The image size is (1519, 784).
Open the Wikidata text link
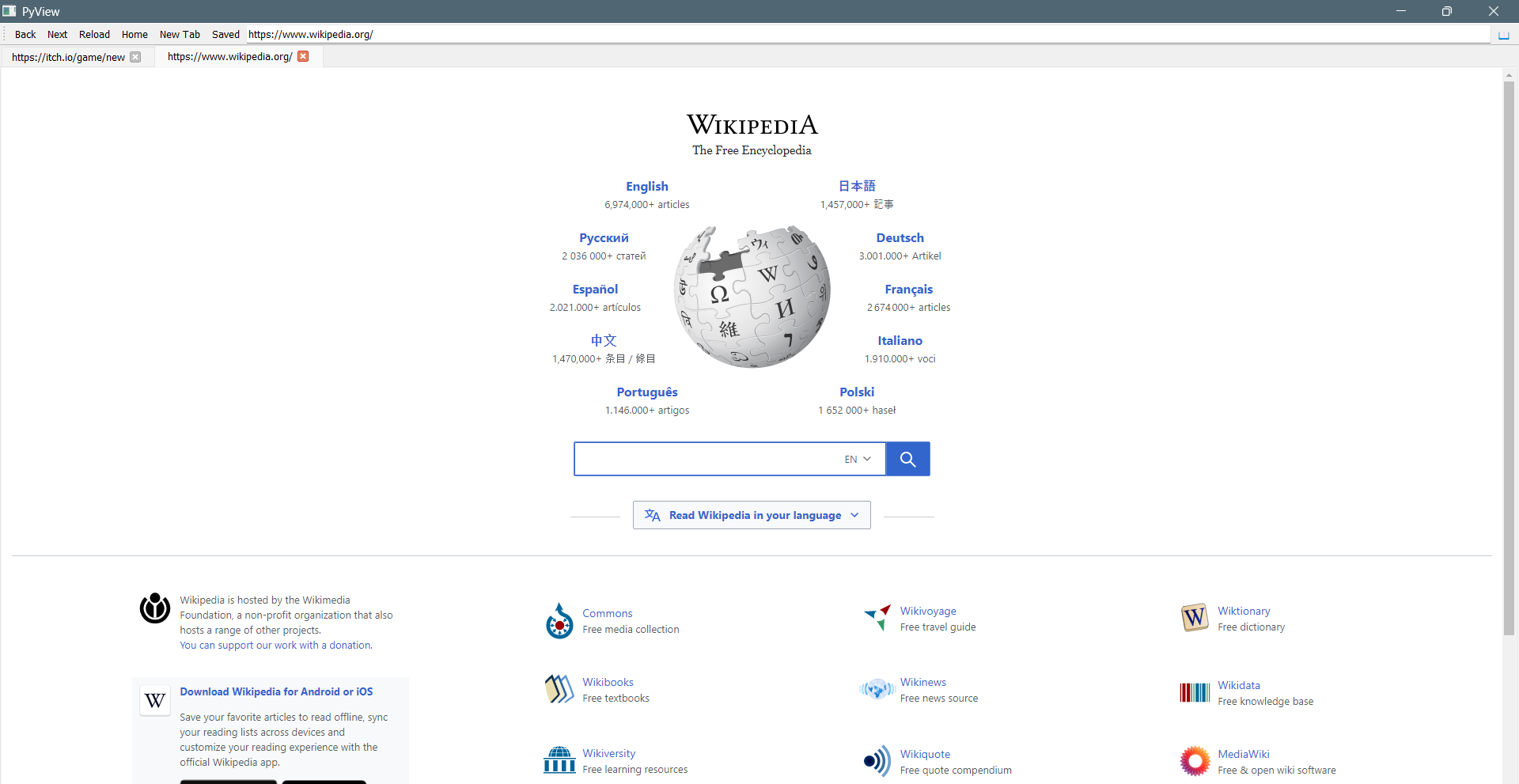click(1239, 685)
